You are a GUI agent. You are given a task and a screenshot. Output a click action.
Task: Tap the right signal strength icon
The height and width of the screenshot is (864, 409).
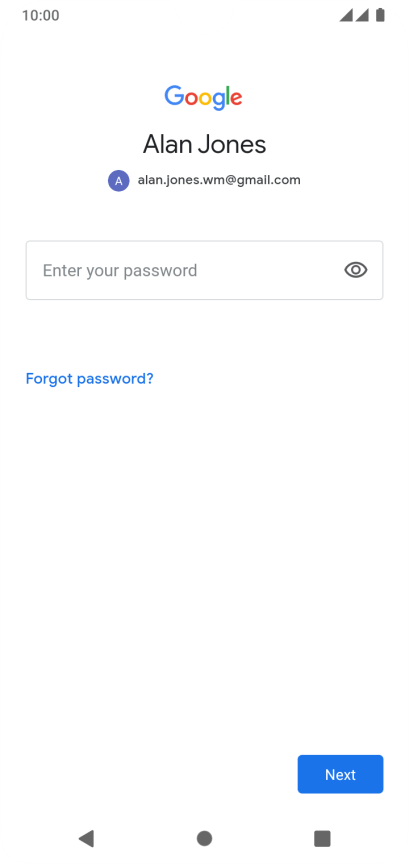[362, 15]
